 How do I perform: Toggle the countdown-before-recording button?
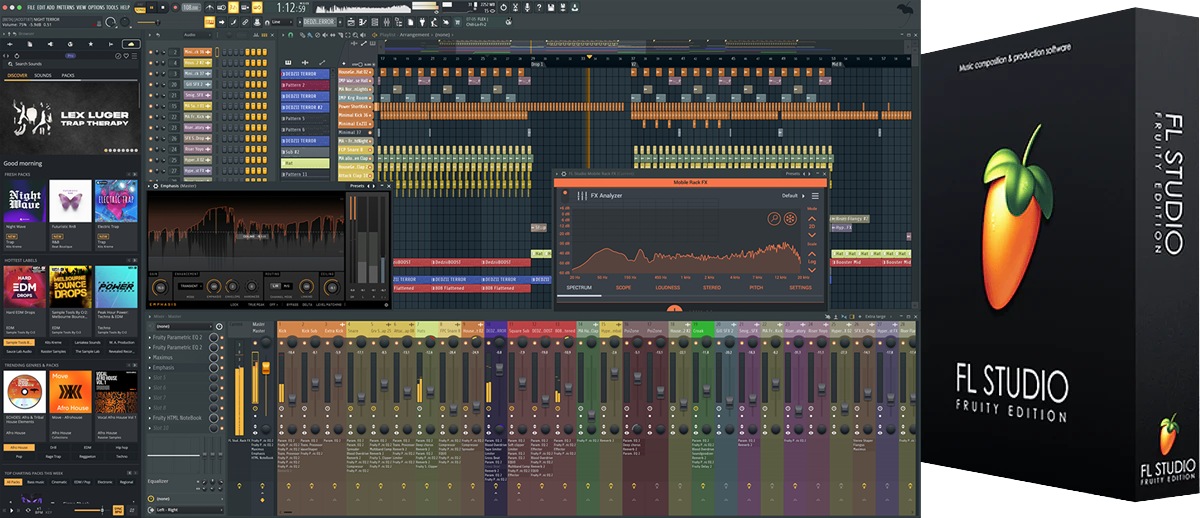click(233, 7)
